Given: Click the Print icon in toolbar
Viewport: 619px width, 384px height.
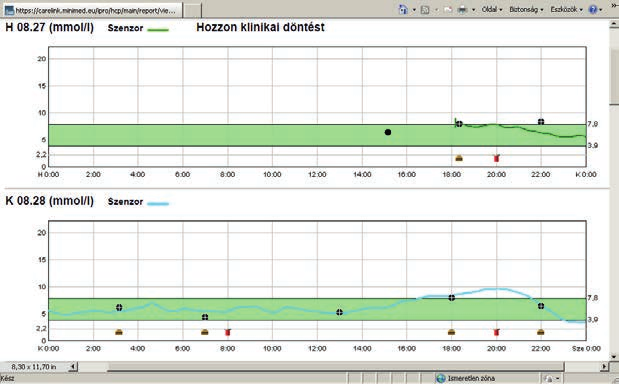Looking at the screenshot, I should (462, 9).
